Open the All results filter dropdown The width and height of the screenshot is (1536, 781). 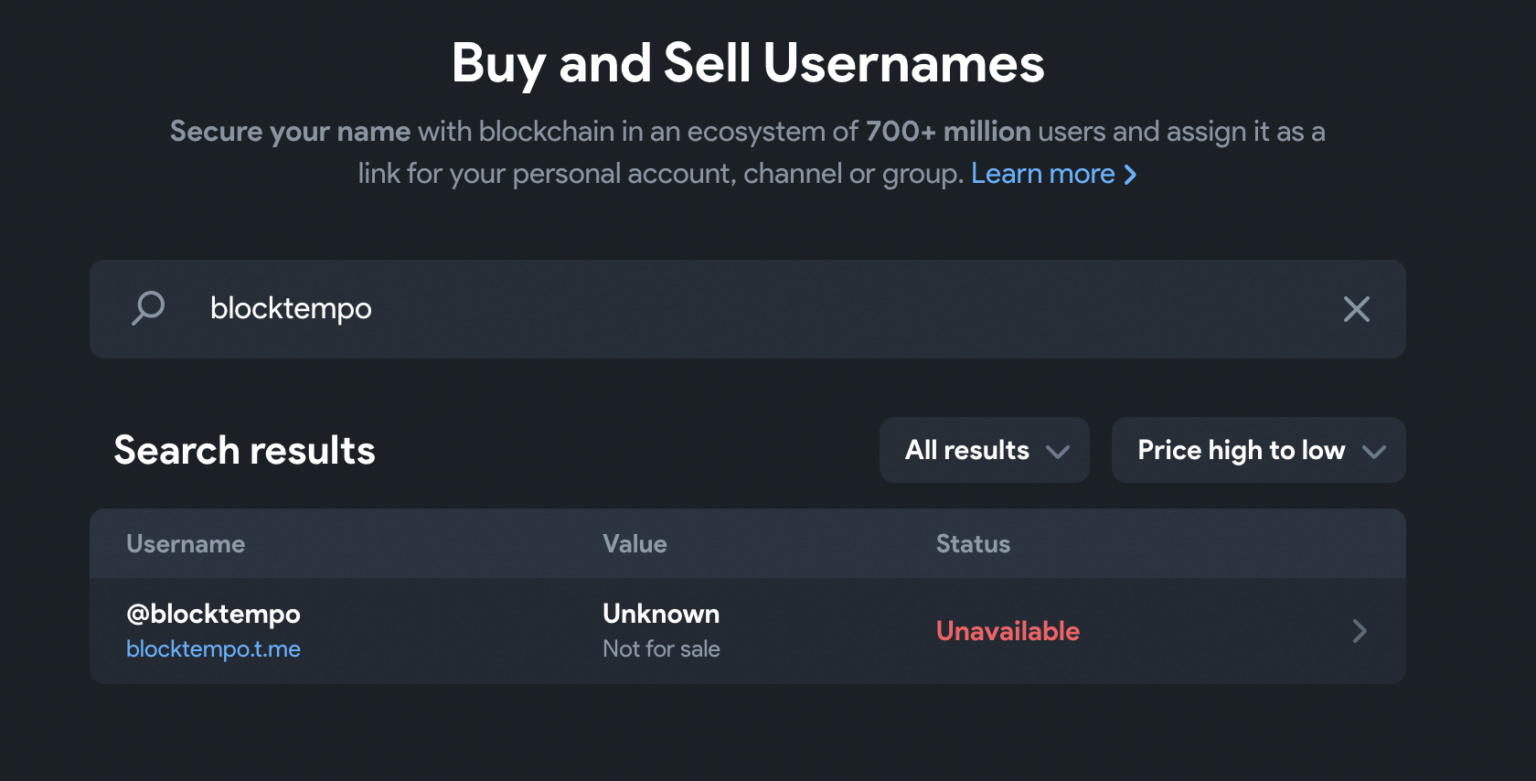tap(984, 450)
